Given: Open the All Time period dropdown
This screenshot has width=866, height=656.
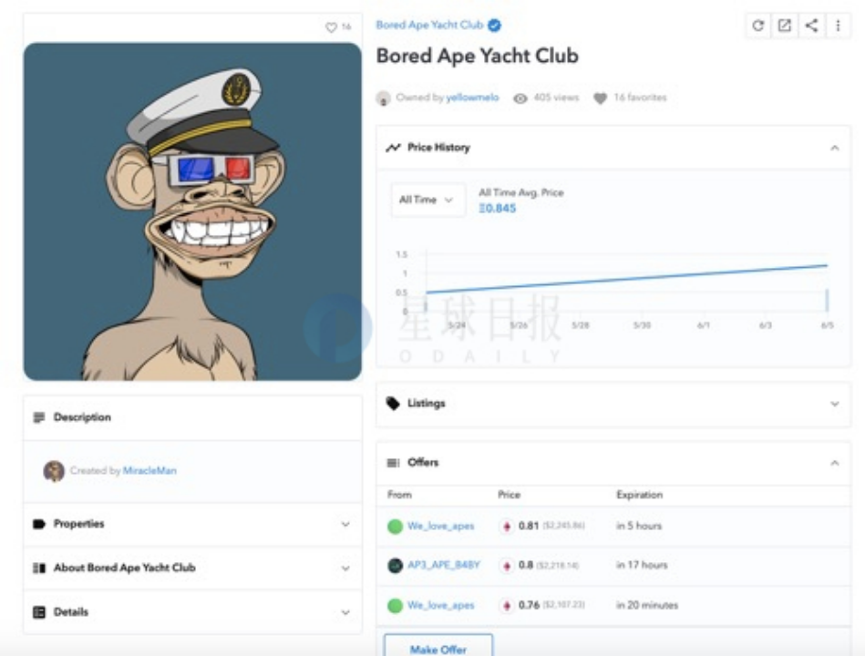Looking at the screenshot, I should [x=427, y=199].
